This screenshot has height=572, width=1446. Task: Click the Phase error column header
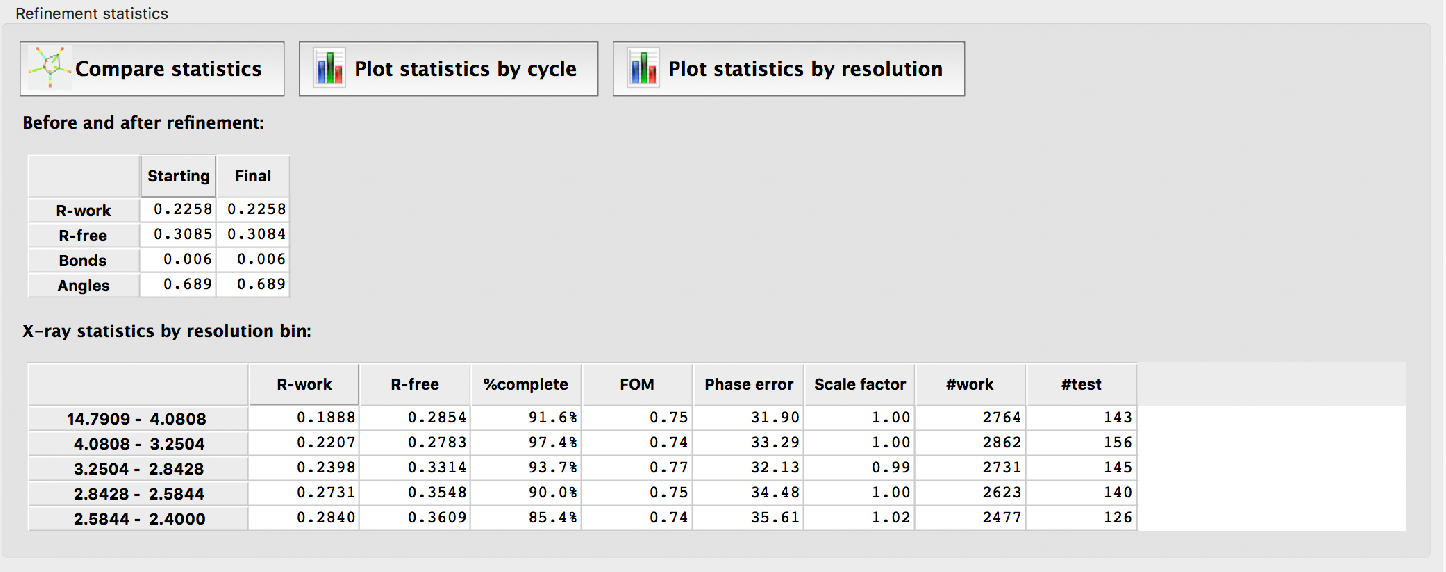coord(748,384)
